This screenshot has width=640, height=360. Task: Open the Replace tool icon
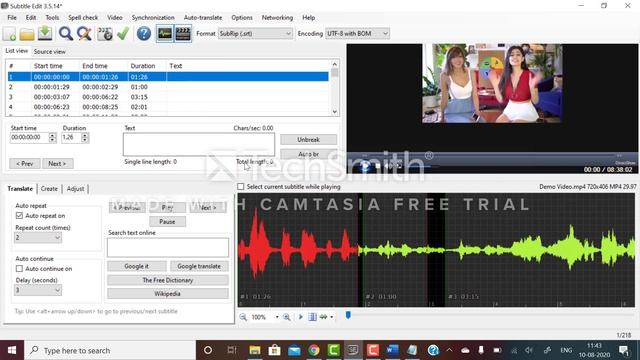(84, 33)
